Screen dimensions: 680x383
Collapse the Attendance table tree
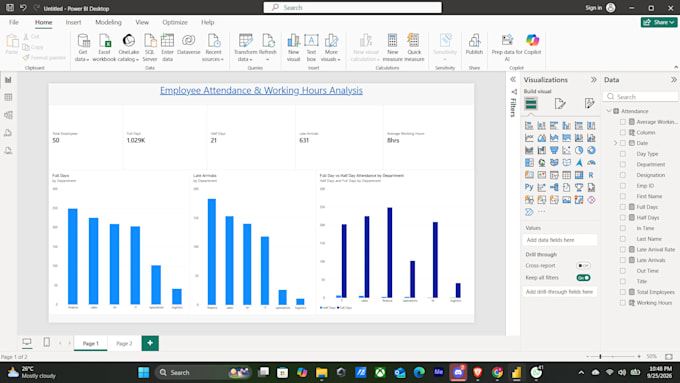(x=609, y=111)
